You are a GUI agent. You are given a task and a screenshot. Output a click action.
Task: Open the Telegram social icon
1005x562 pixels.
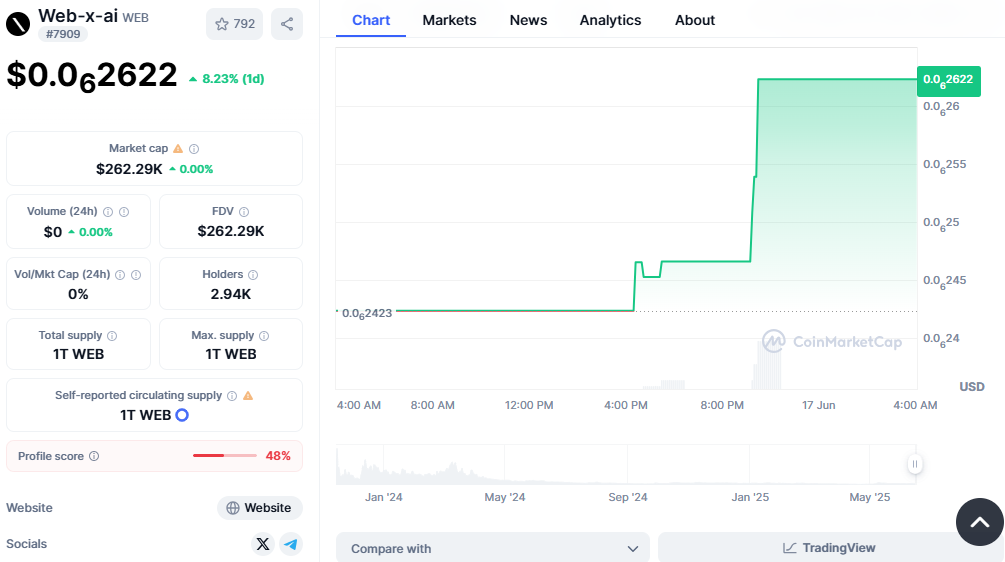pyautogui.click(x=291, y=544)
